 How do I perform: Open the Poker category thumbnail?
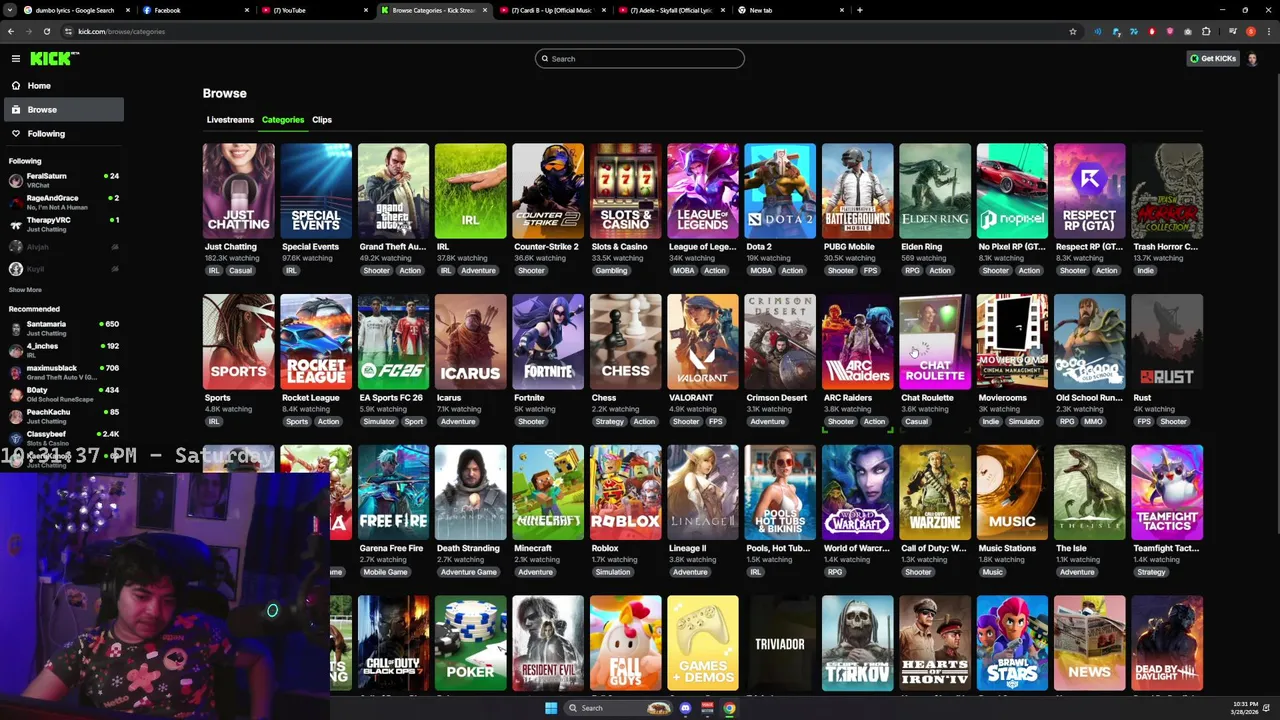(x=471, y=643)
